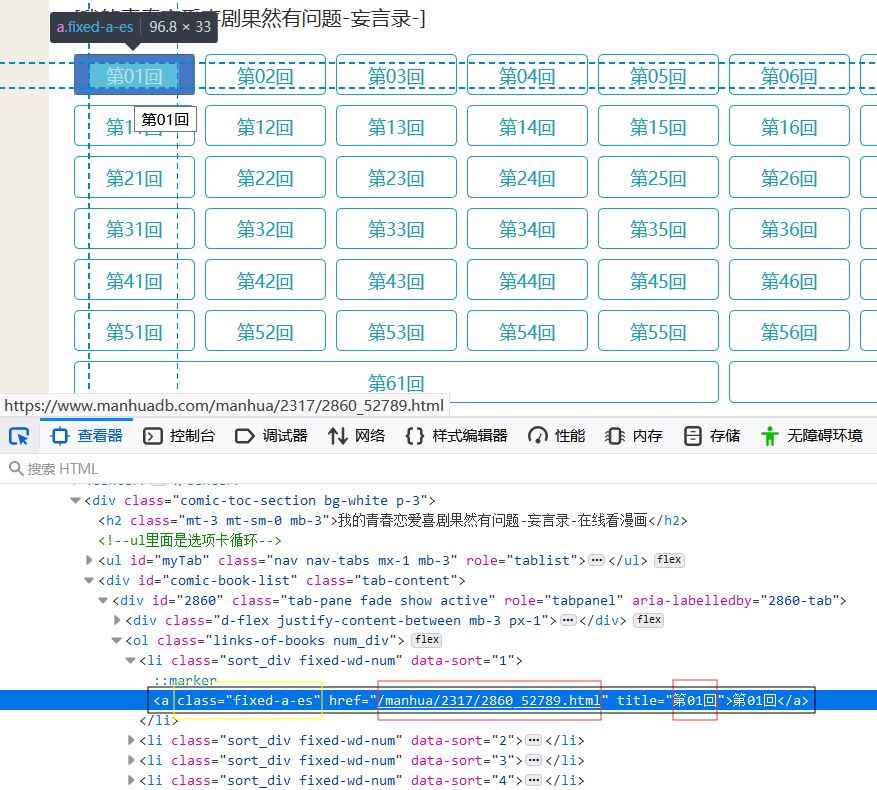
Task: Expand the ul id myTab node
Action: click(x=89, y=560)
